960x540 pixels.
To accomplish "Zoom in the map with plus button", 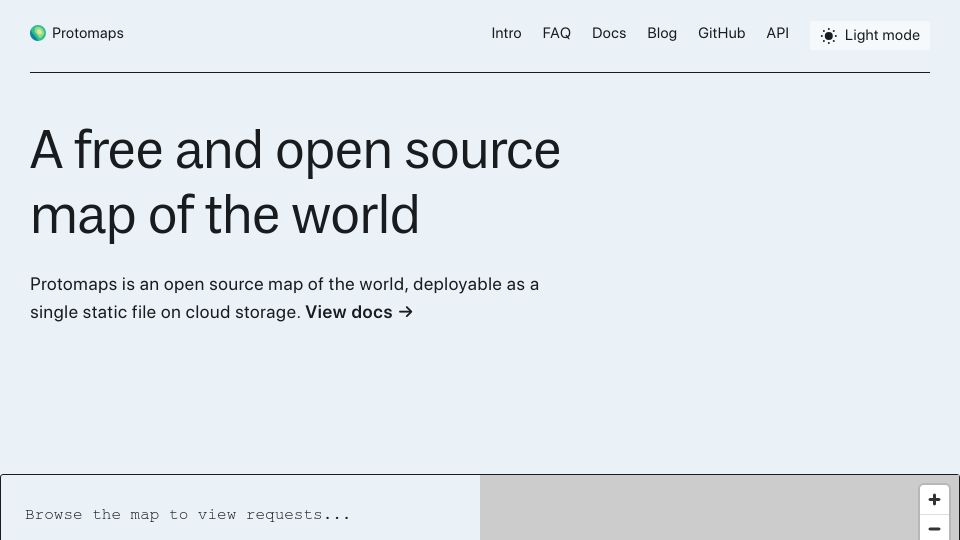I will click(934, 500).
